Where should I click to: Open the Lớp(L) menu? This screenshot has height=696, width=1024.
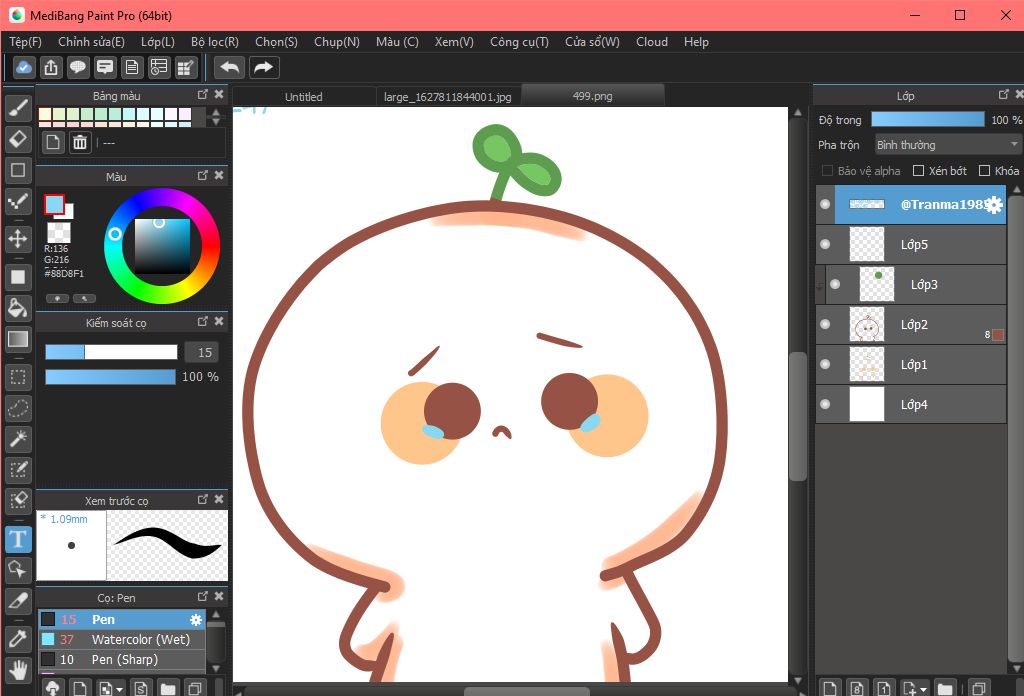157,42
